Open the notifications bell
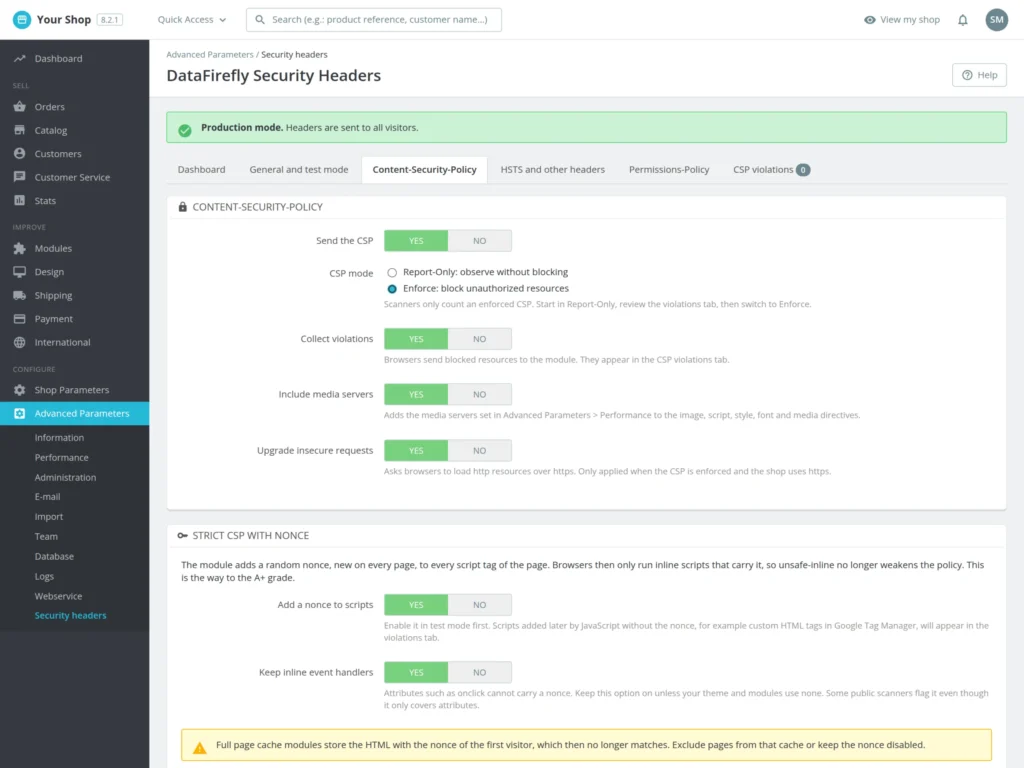Screen dimensions: 1024x768 (x=963, y=20)
